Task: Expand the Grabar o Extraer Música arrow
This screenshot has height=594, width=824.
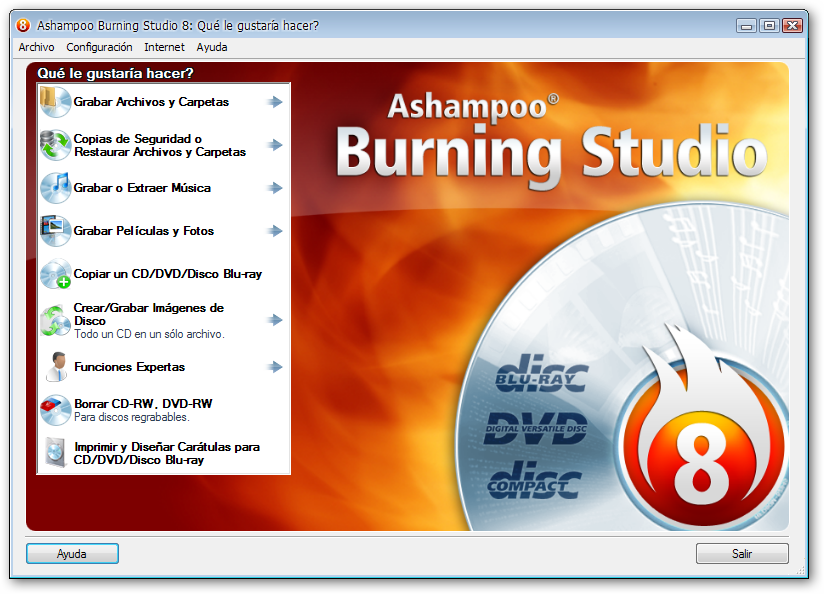Action: click(x=275, y=188)
